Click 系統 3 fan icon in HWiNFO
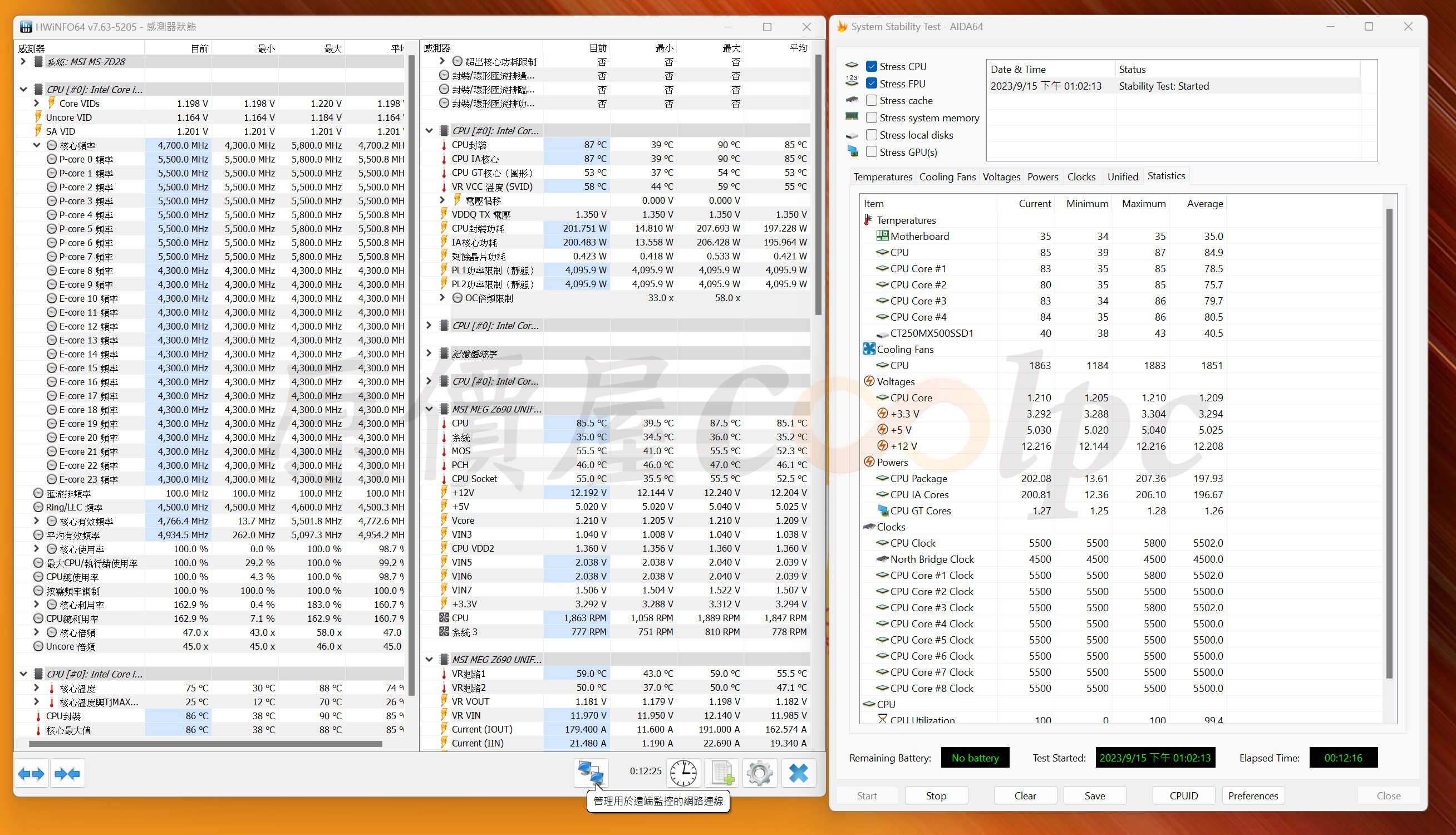Image resolution: width=1456 pixels, height=835 pixels. 444,631
